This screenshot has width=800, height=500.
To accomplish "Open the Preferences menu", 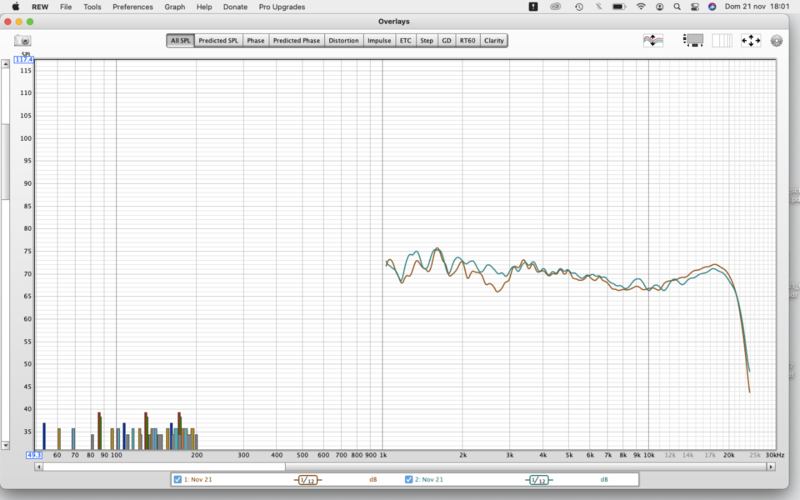I will pos(133,6).
